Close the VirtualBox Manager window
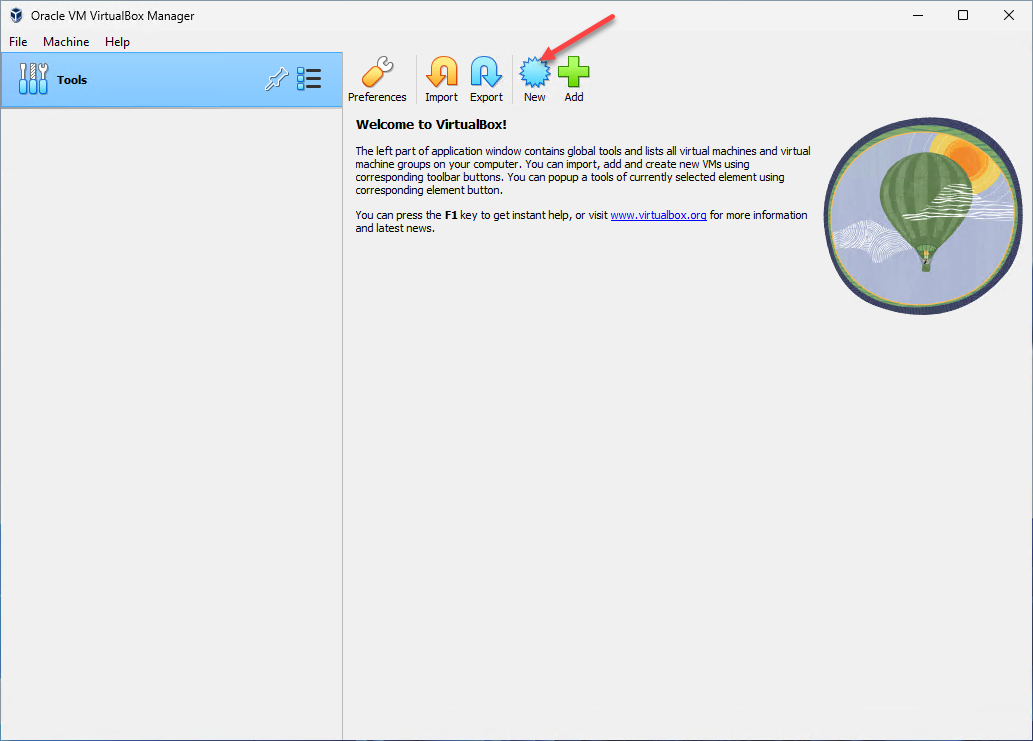1033x741 pixels. click(x=1008, y=15)
